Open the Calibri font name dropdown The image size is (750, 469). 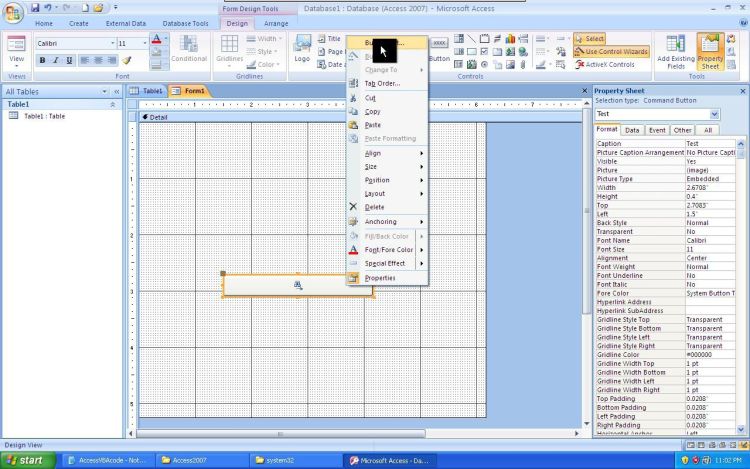112,44
